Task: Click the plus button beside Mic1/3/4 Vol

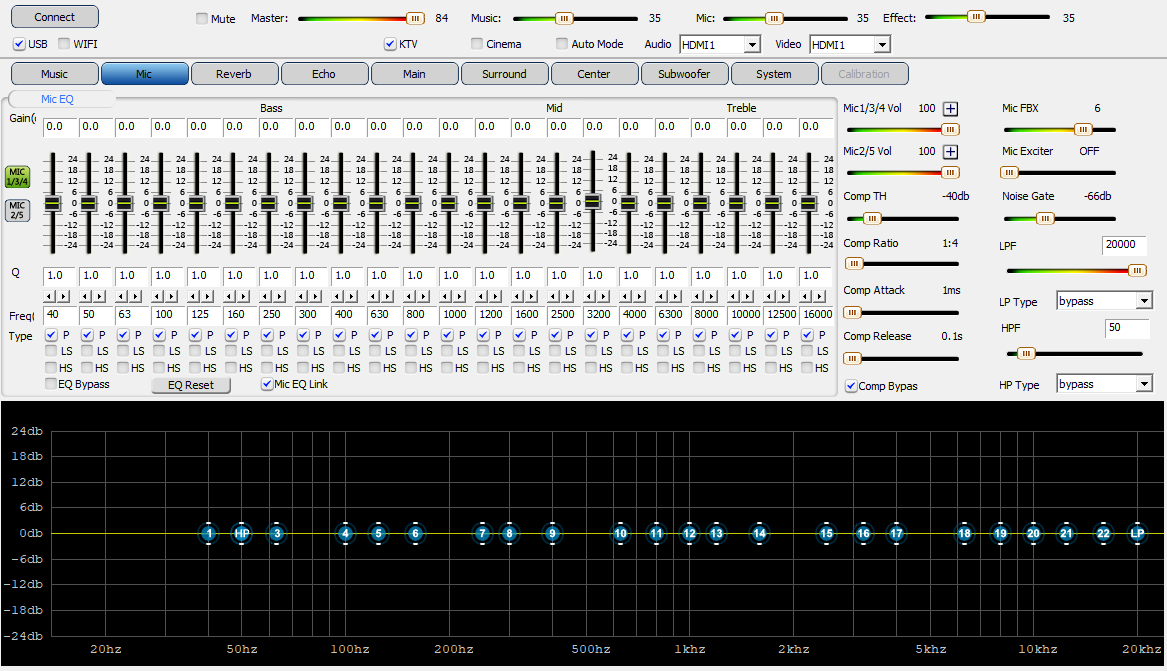Action: tap(951, 109)
